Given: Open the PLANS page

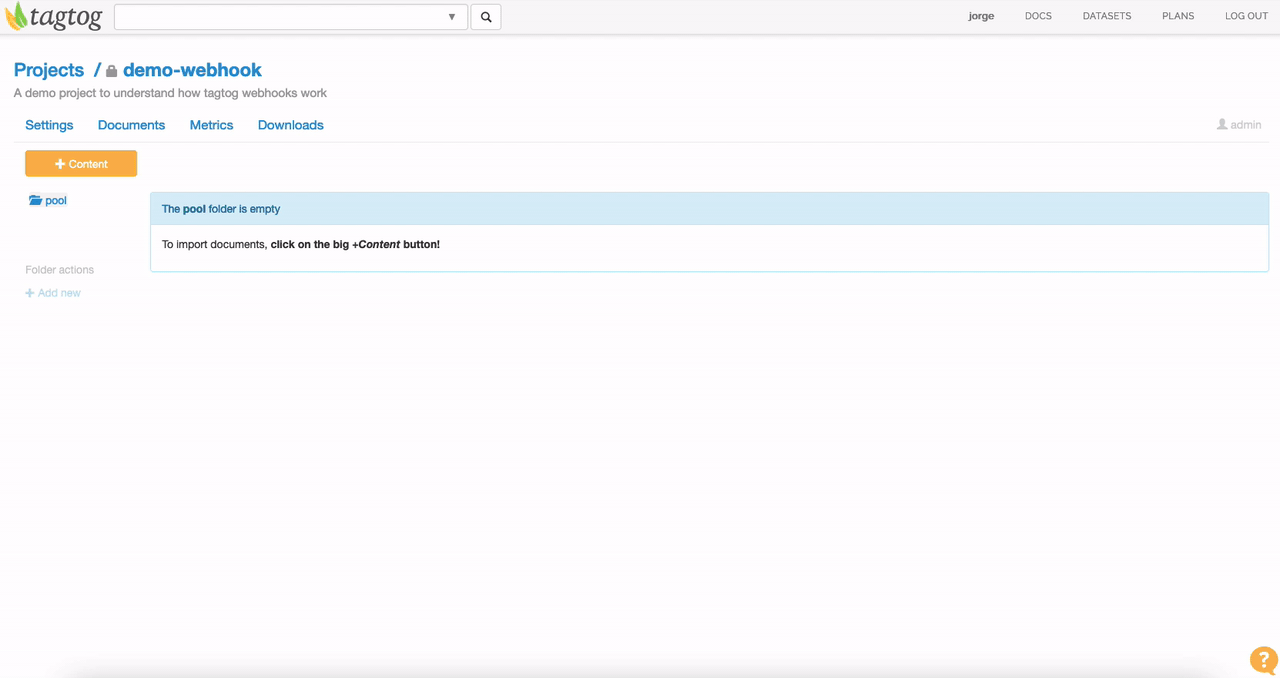Looking at the screenshot, I should click(x=1178, y=16).
